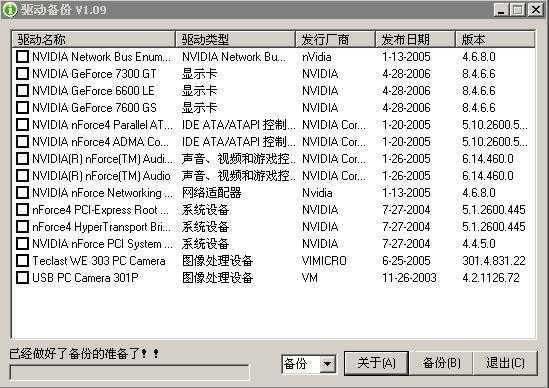Select the NVIDIA GeForce 7600 GS checkbox
This screenshot has width=549, height=388.
coord(22,108)
